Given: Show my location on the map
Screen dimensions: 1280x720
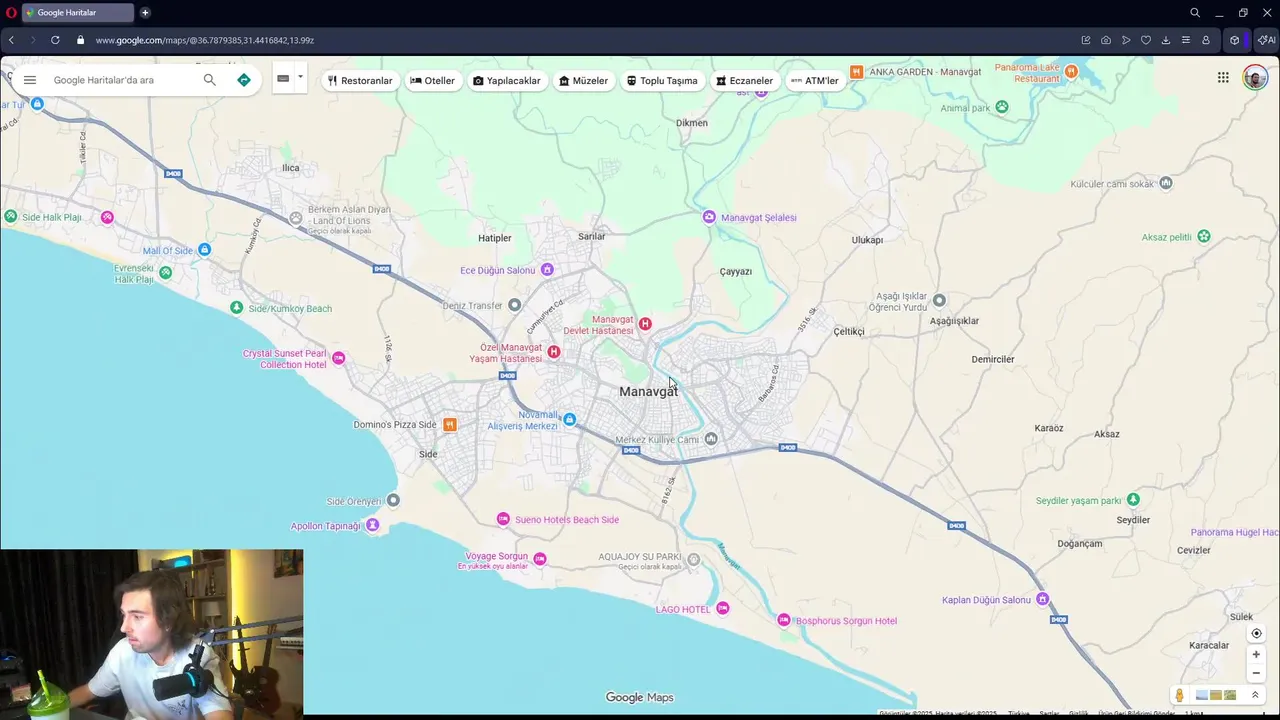Looking at the screenshot, I should click(1257, 633).
